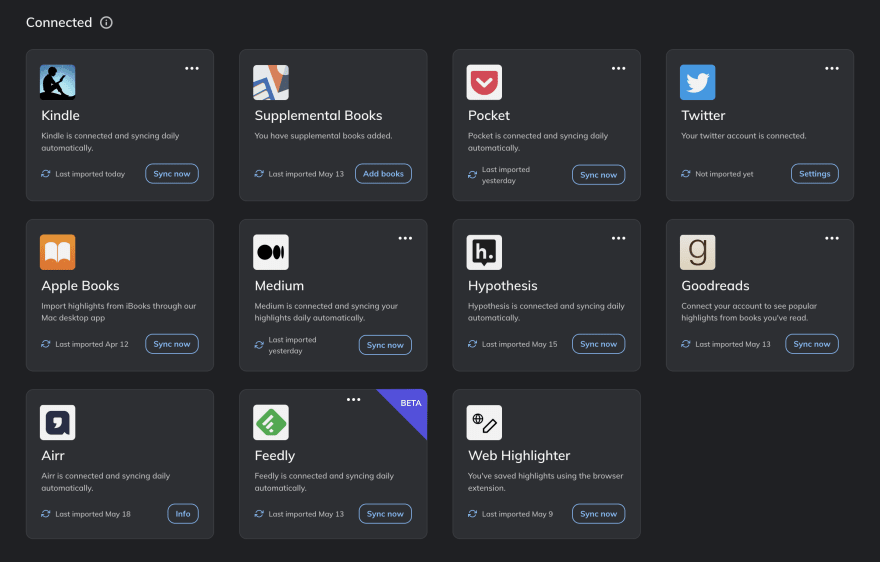Sync Kindle highlights now
Screen dimensions: 880x562
172,174
